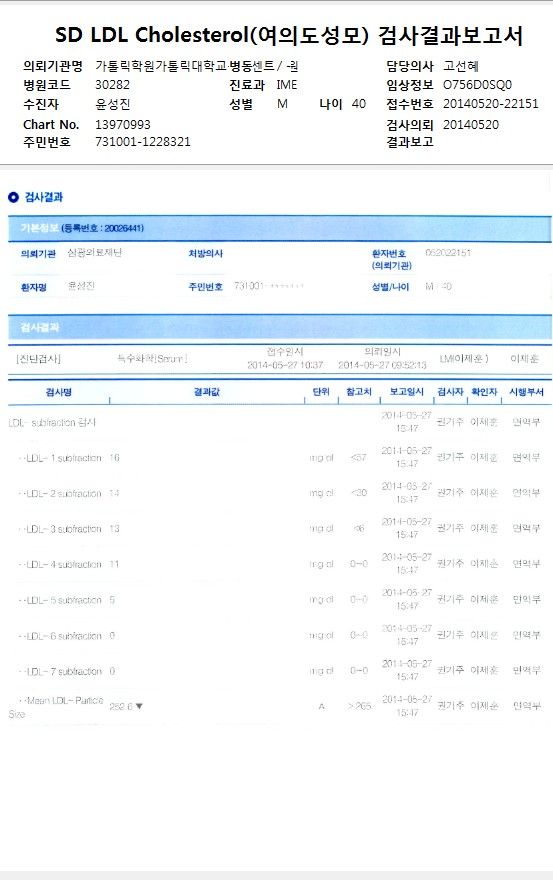Click the 단위 column header
553x880 pixels.
(321, 392)
